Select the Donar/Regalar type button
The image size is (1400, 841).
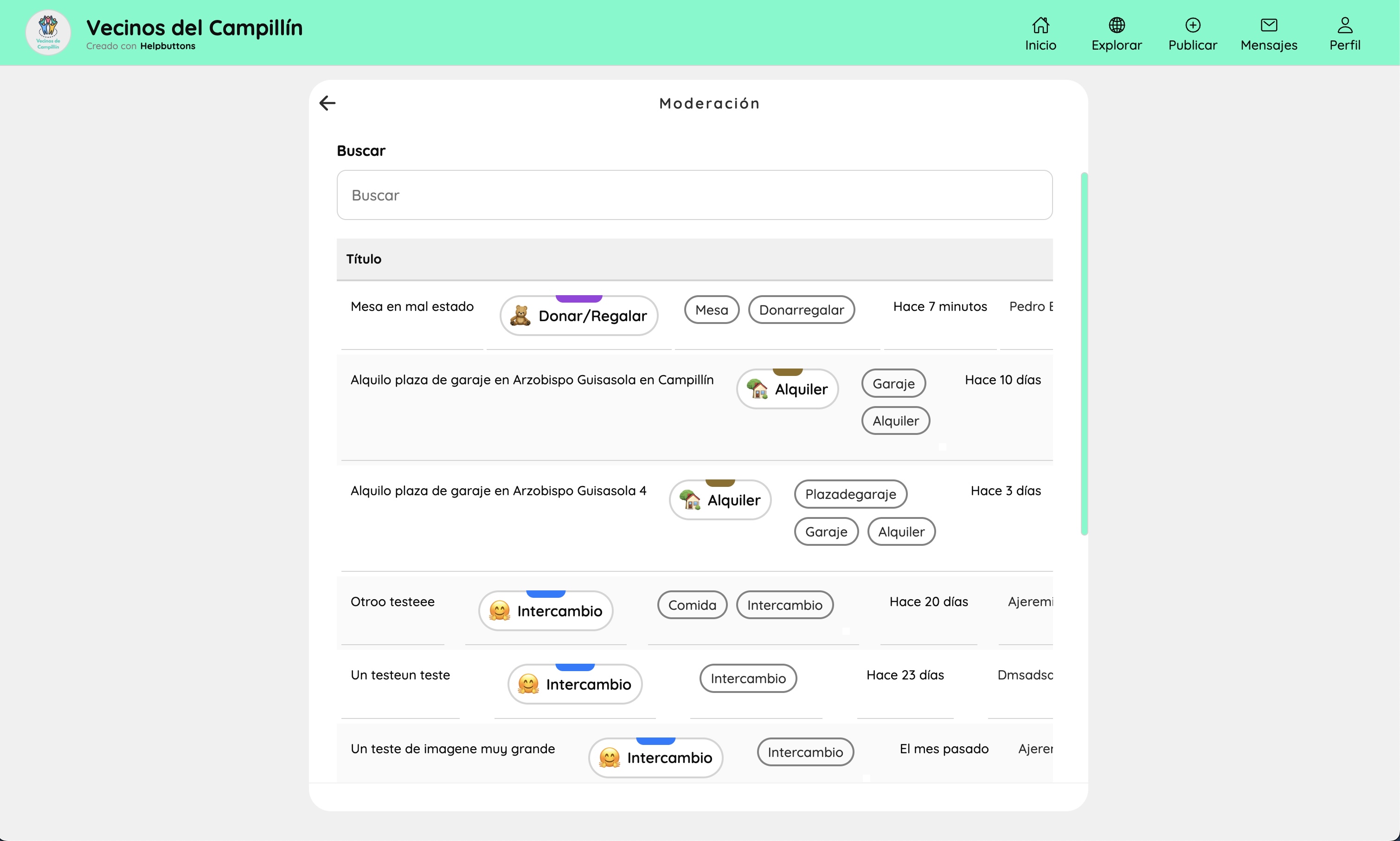[x=579, y=316]
